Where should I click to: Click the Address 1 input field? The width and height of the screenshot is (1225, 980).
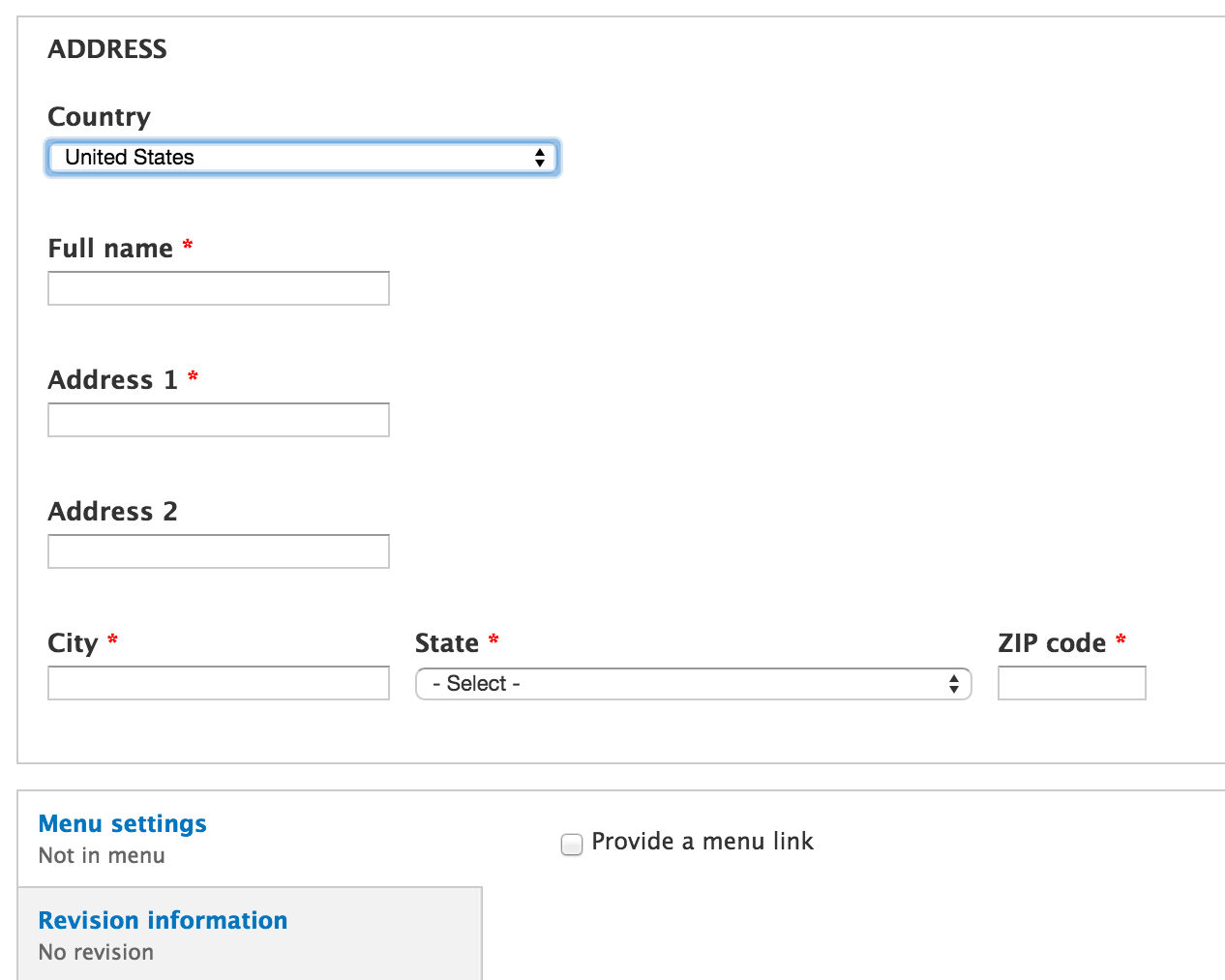(218, 419)
